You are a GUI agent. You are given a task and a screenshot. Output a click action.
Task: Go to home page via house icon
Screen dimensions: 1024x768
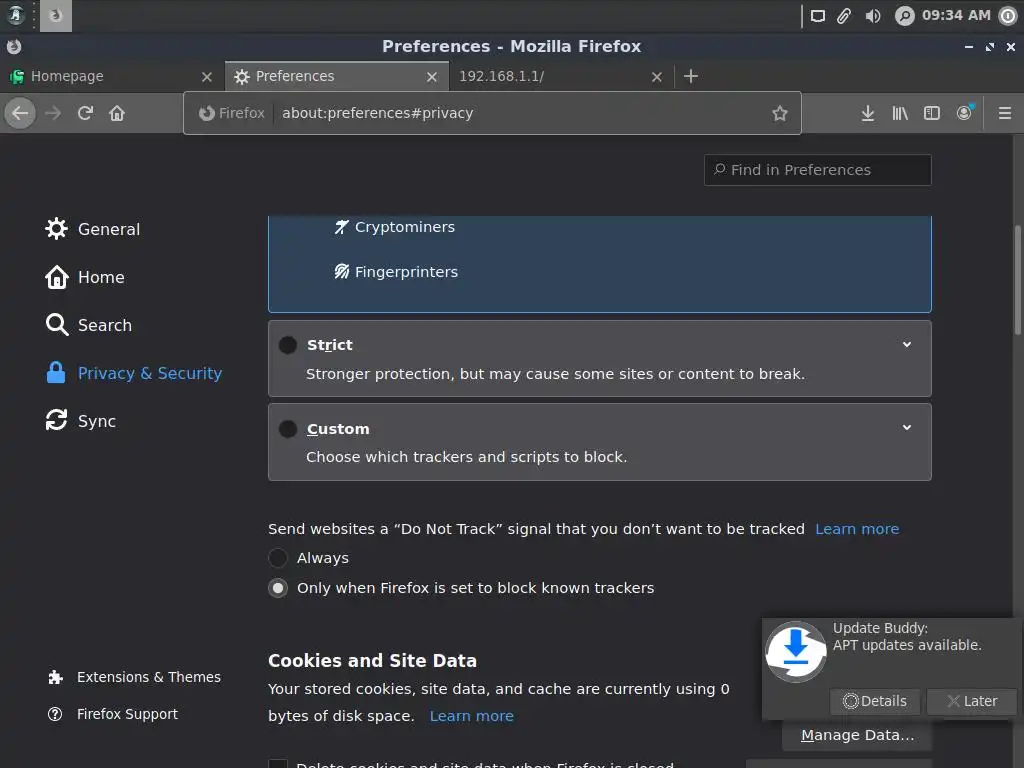117,113
